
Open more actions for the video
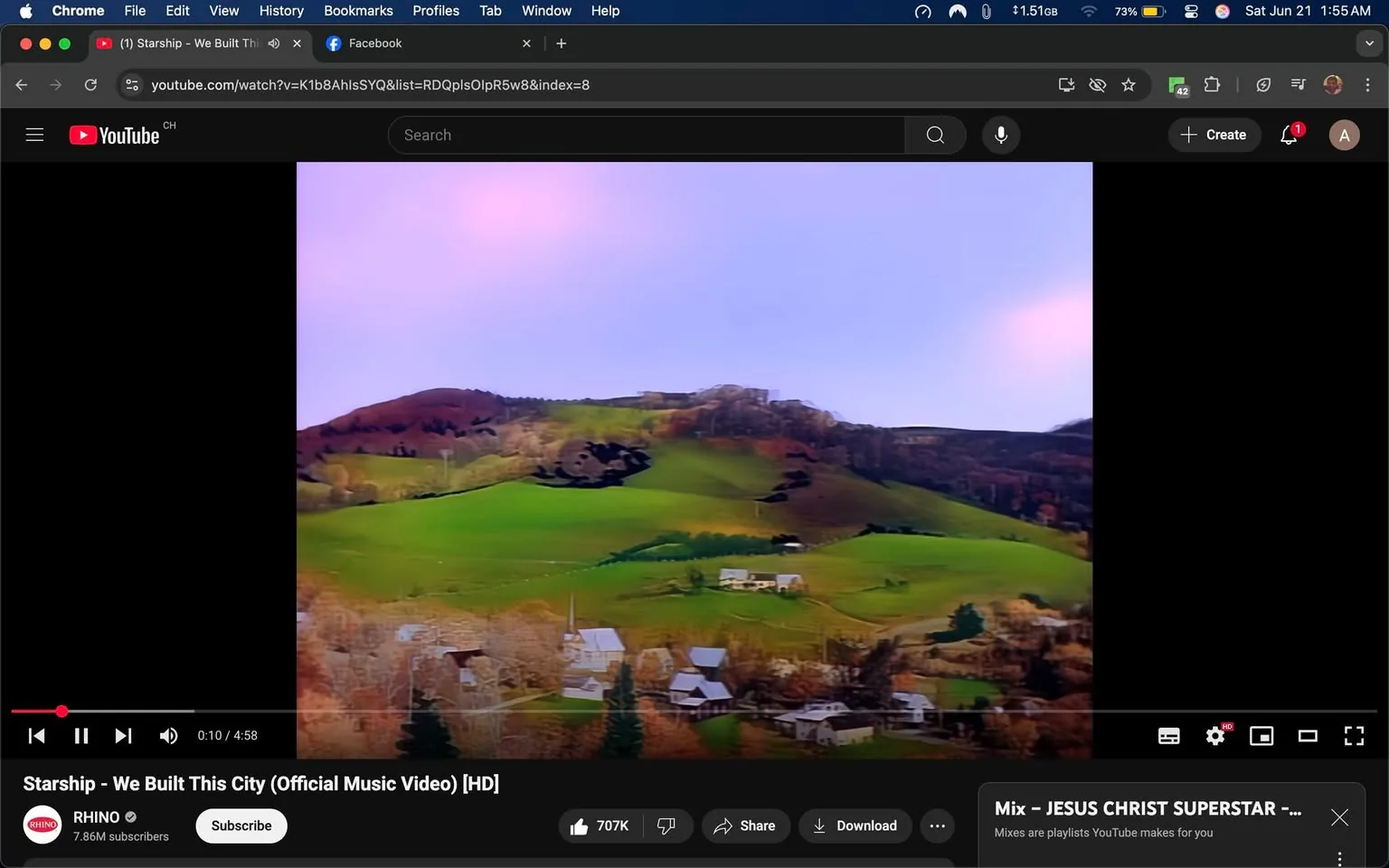[937, 826]
